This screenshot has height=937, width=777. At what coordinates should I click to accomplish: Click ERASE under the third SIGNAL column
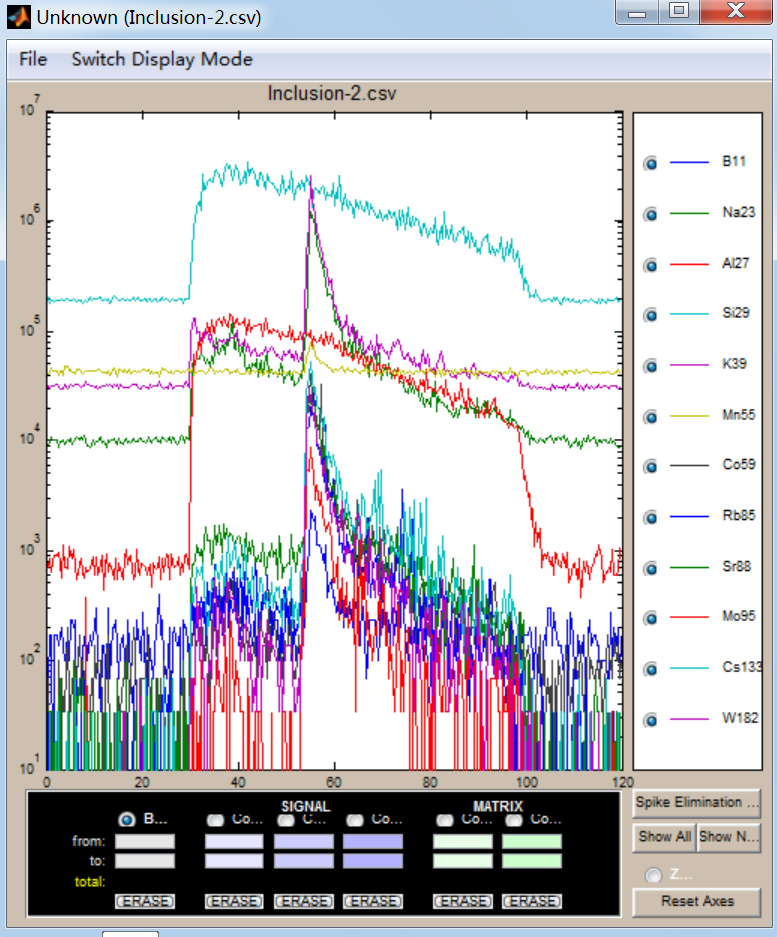coord(373,901)
